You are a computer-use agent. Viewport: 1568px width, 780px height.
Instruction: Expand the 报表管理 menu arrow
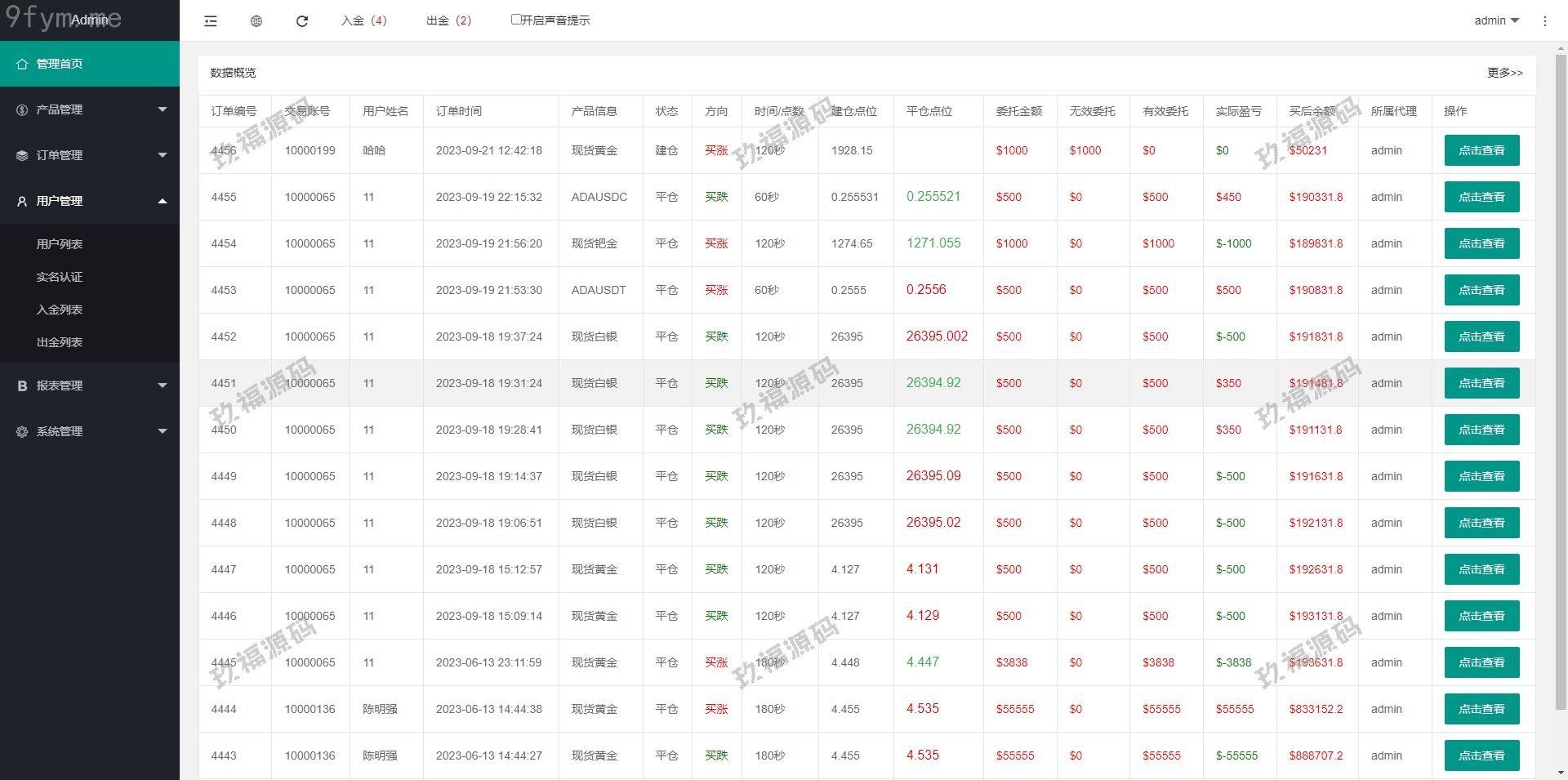click(x=162, y=386)
